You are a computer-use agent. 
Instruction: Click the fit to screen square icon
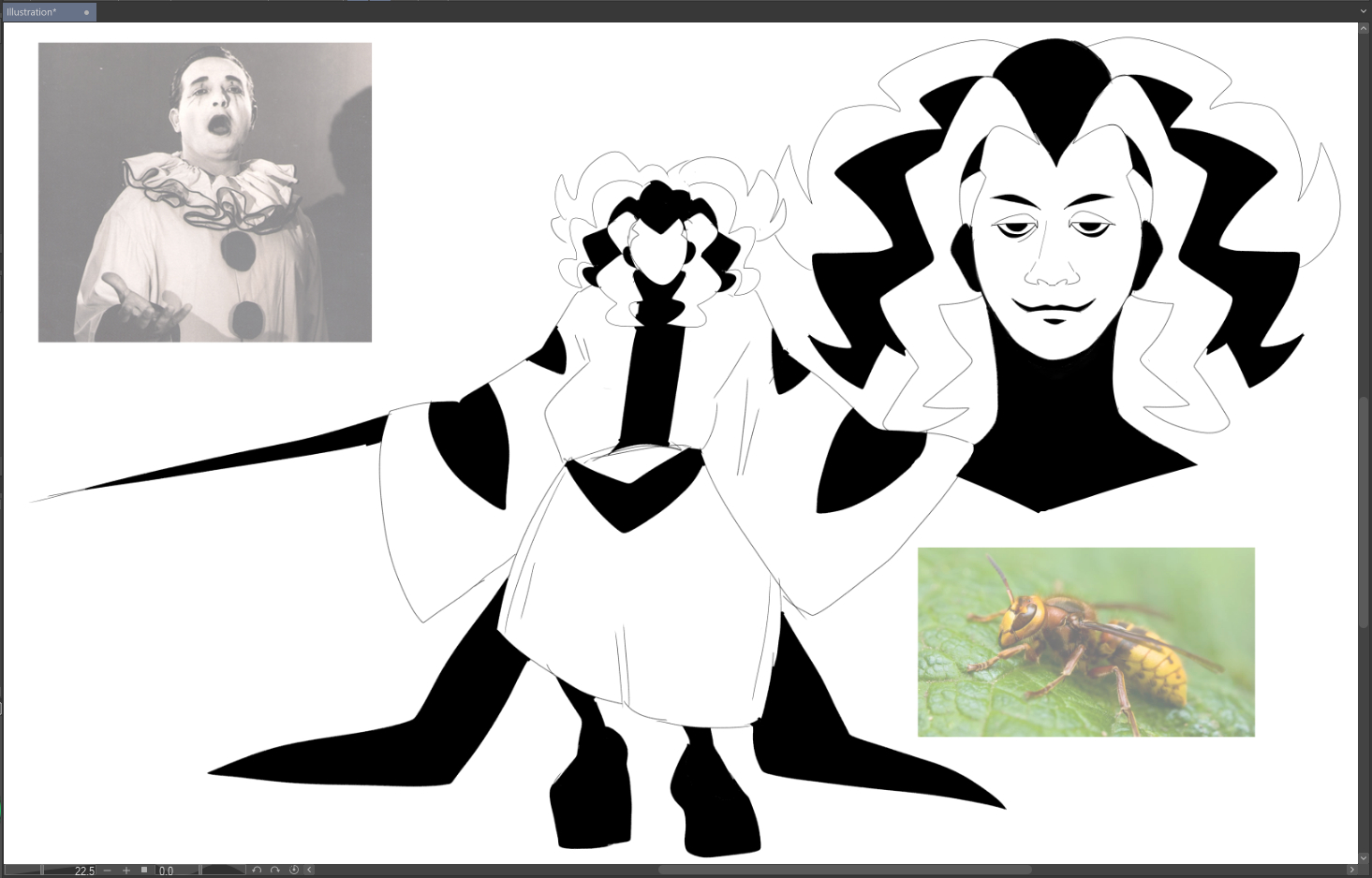click(x=144, y=871)
